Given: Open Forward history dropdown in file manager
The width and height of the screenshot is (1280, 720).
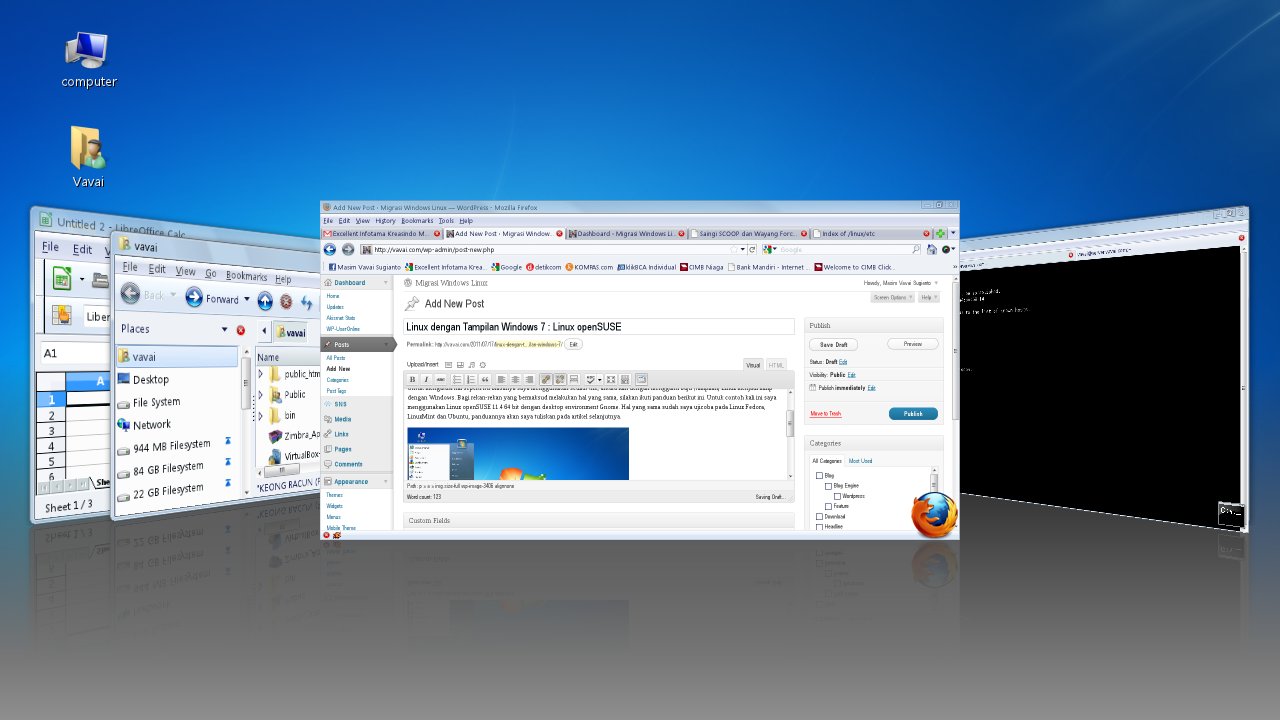Looking at the screenshot, I should (247, 299).
